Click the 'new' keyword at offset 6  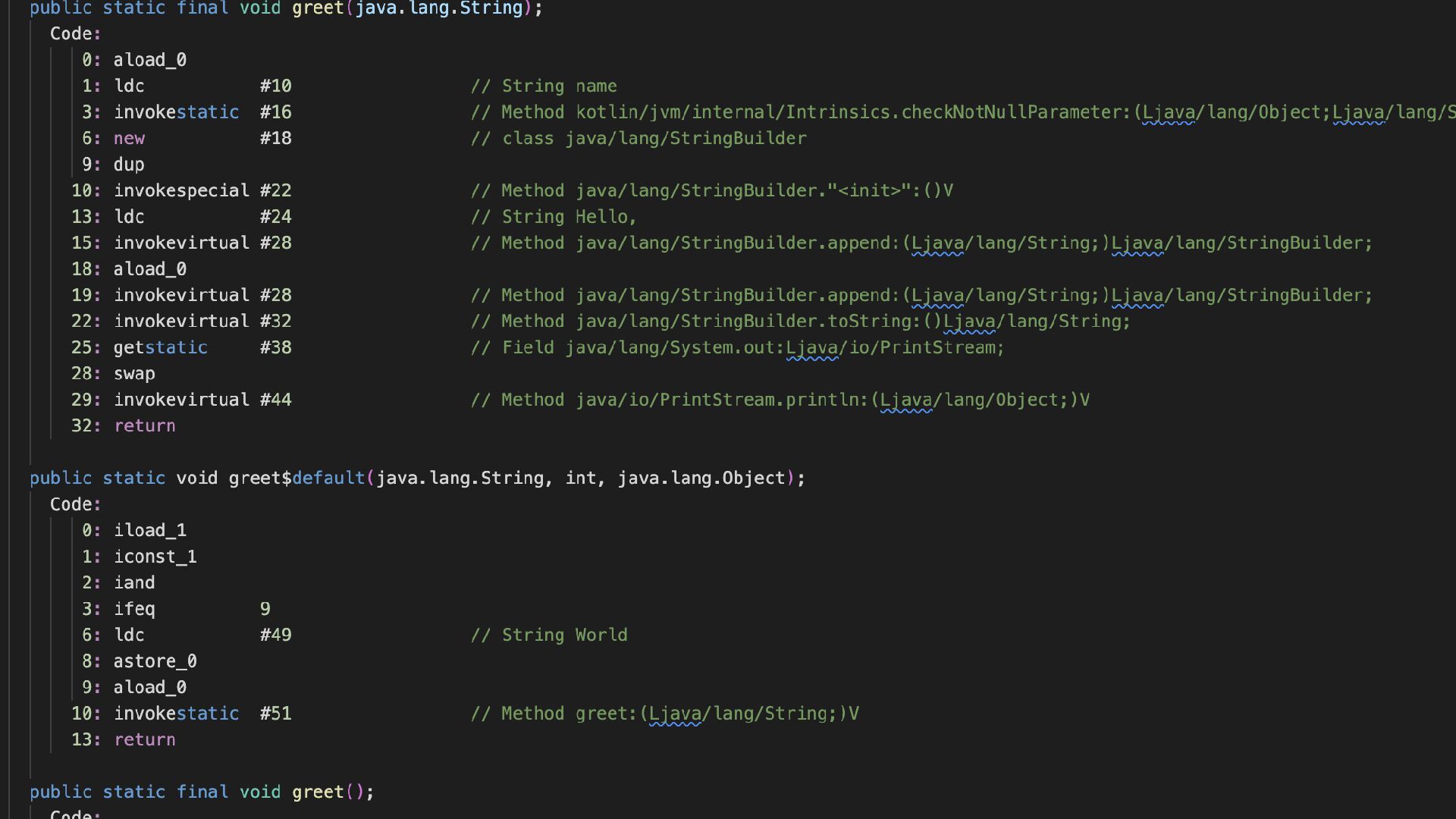tap(129, 139)
